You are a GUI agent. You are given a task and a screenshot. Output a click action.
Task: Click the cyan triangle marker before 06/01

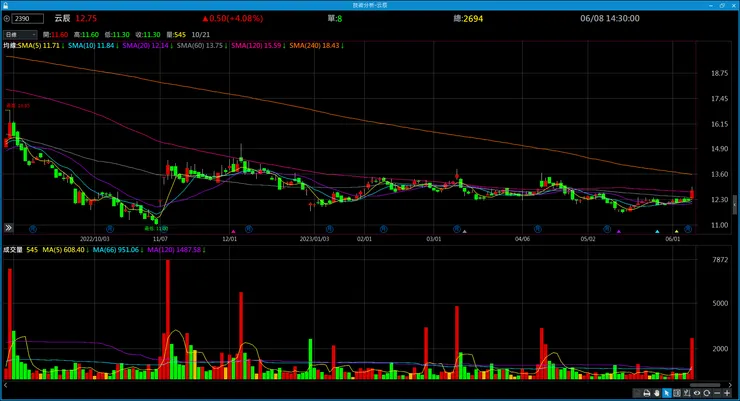(657, 231)
